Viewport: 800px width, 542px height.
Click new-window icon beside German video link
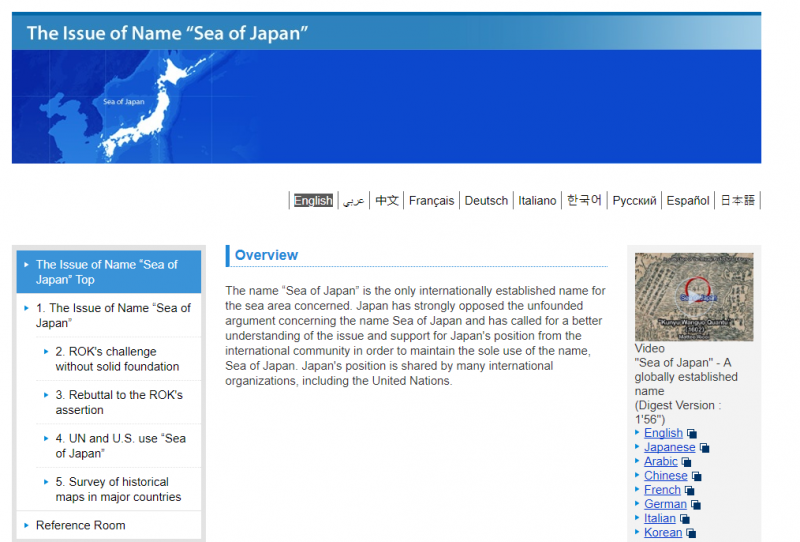click(695, 505)
